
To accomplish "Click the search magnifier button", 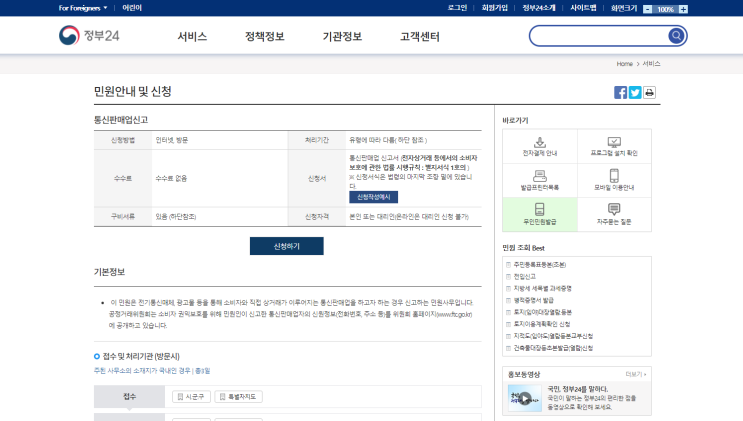I will pyautogui.click(x=676, y=36).
